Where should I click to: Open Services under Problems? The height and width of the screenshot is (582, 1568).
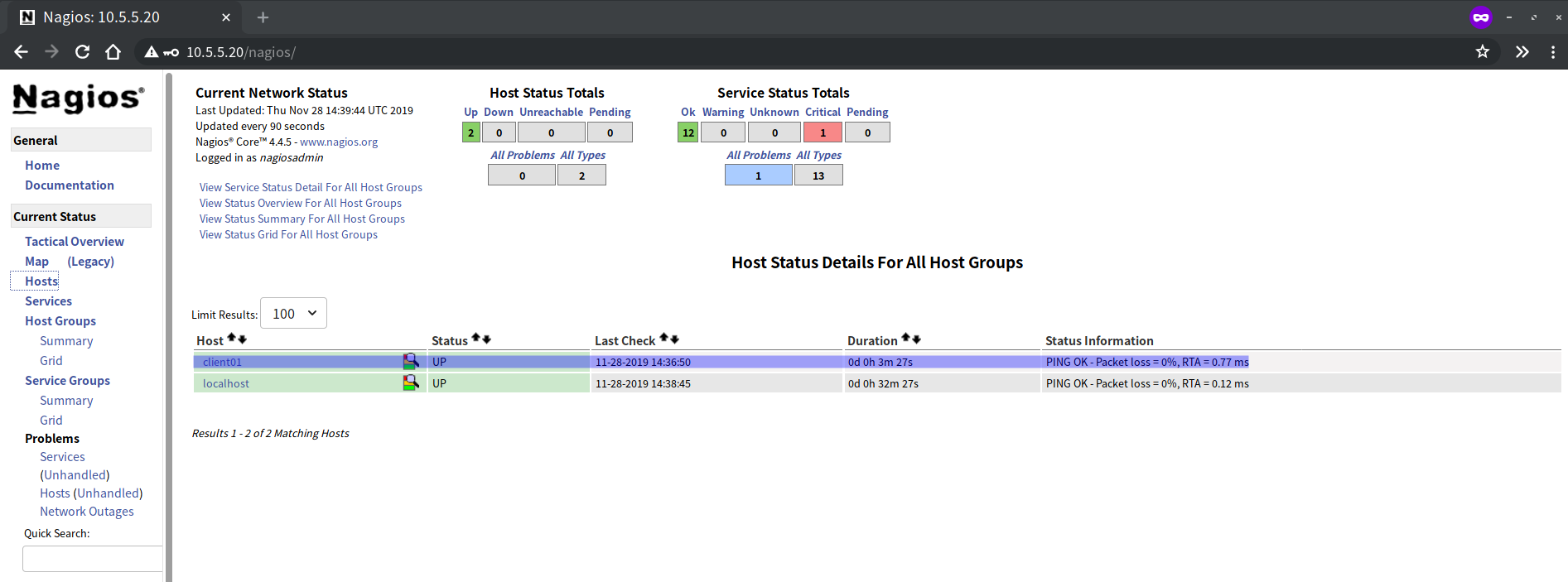coord(62,457)
